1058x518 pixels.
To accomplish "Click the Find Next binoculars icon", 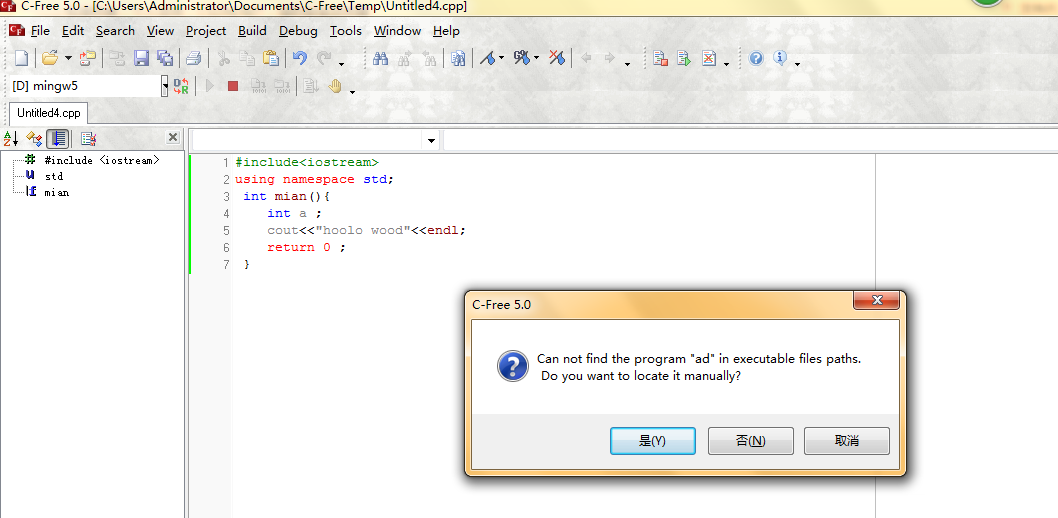I will [405, 58].
